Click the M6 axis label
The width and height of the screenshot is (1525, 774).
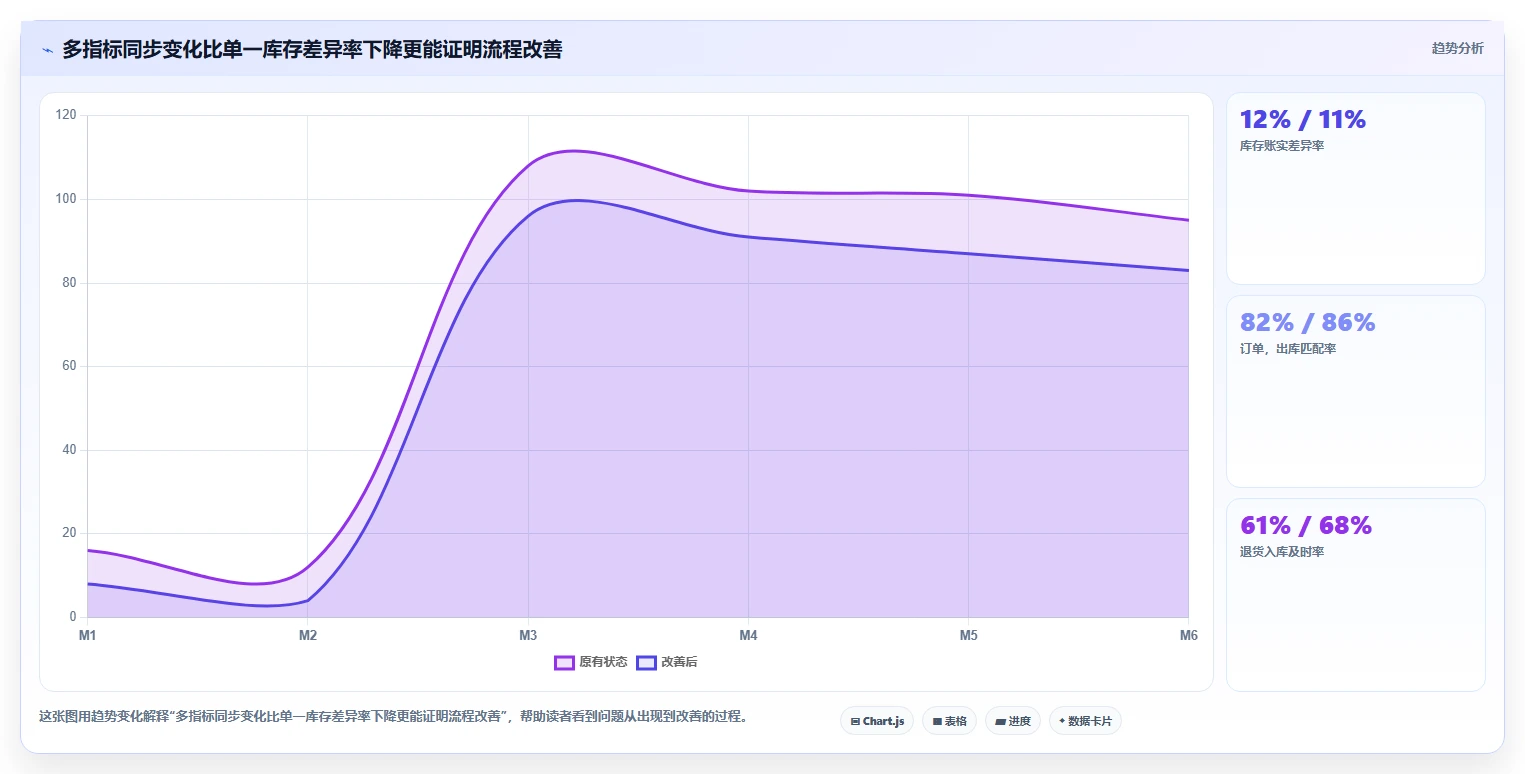click(1188, 635)
